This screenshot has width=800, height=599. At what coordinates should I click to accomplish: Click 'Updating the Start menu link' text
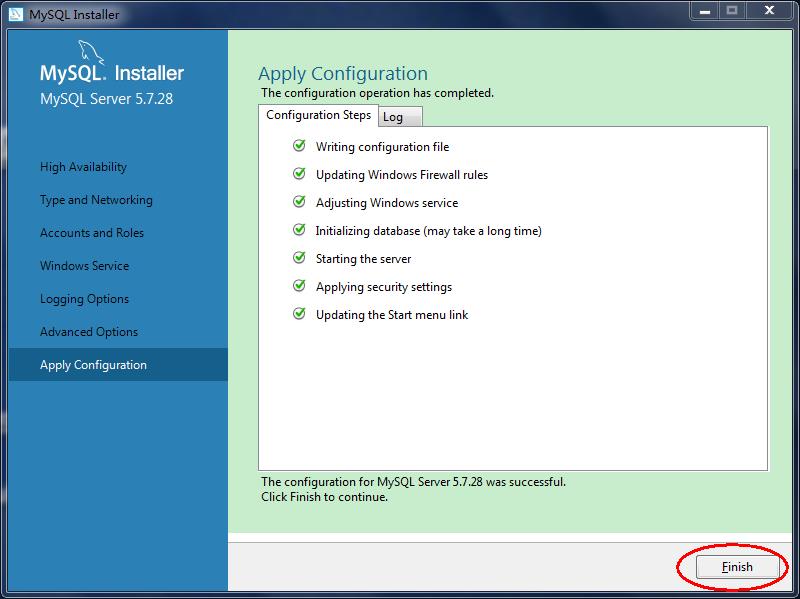[392, 315]
